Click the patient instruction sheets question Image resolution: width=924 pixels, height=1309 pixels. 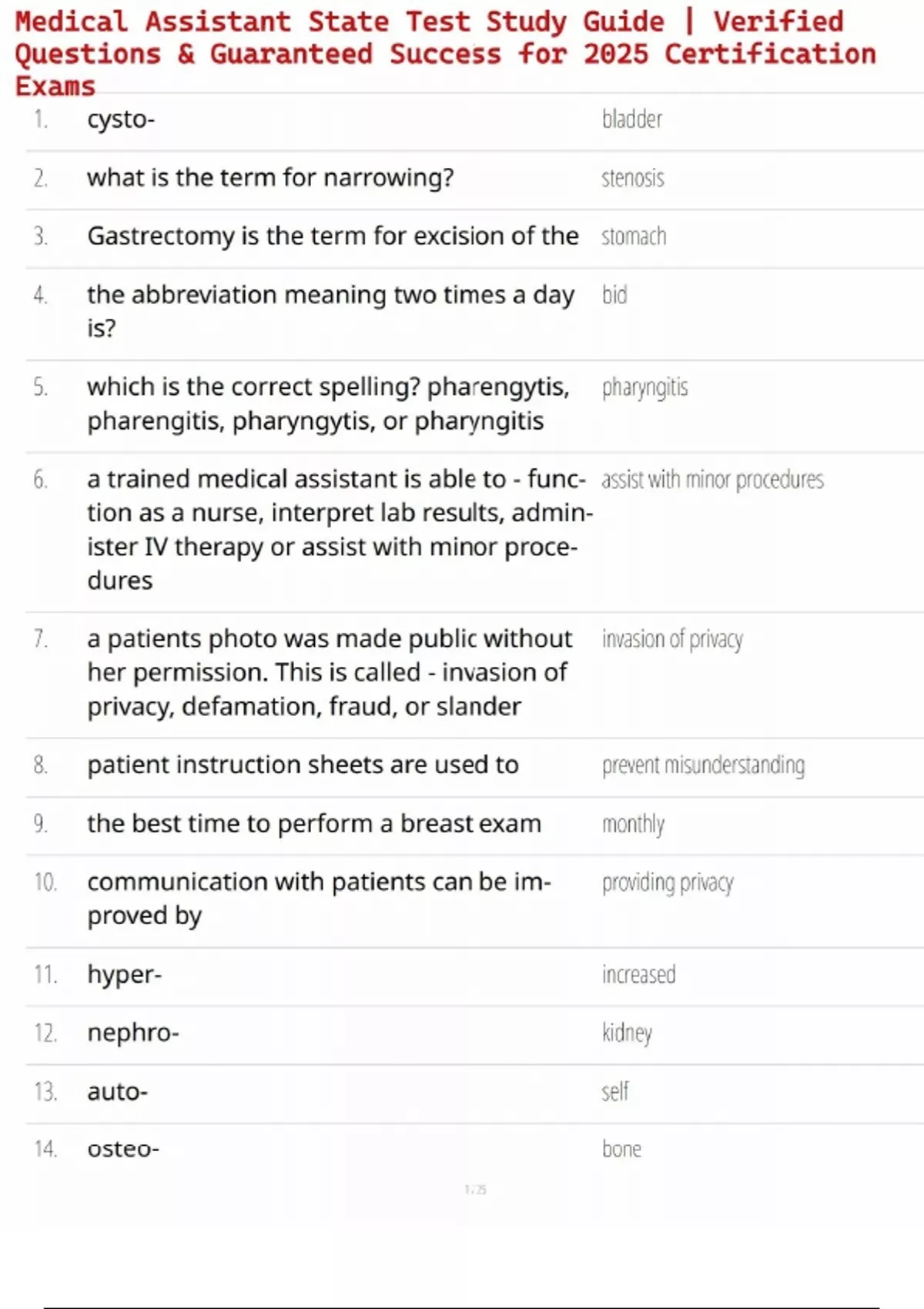[x=303, y=765]
